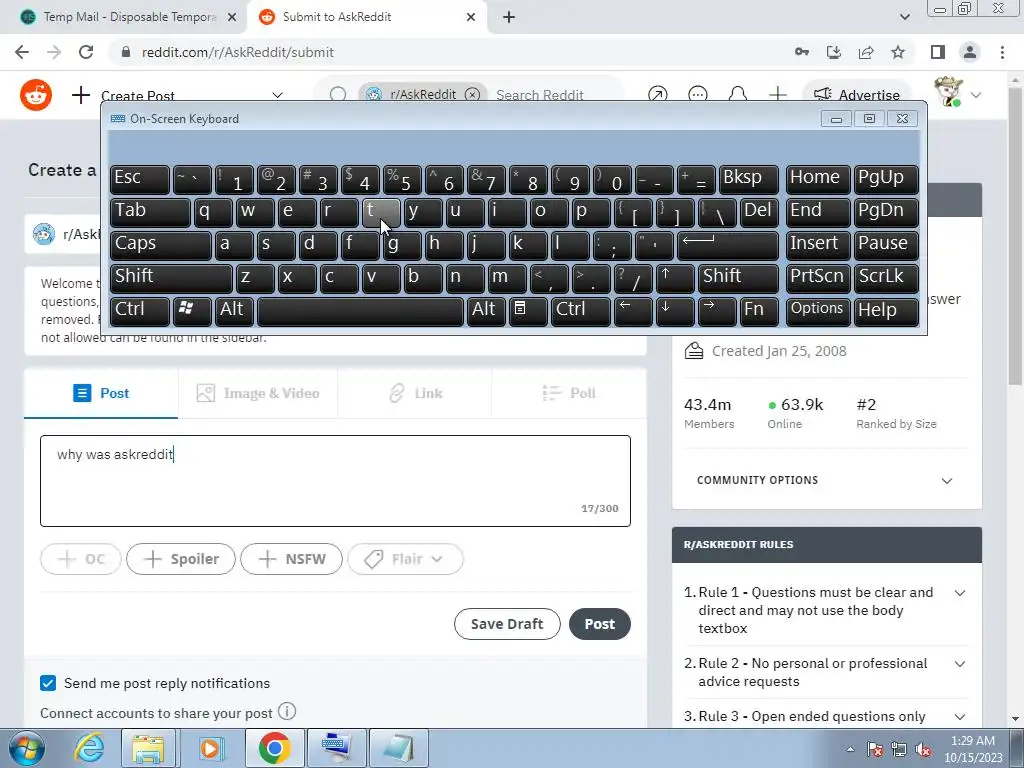Open the Chrome side panel icon

pyautogui.click(x=938, y=52)
